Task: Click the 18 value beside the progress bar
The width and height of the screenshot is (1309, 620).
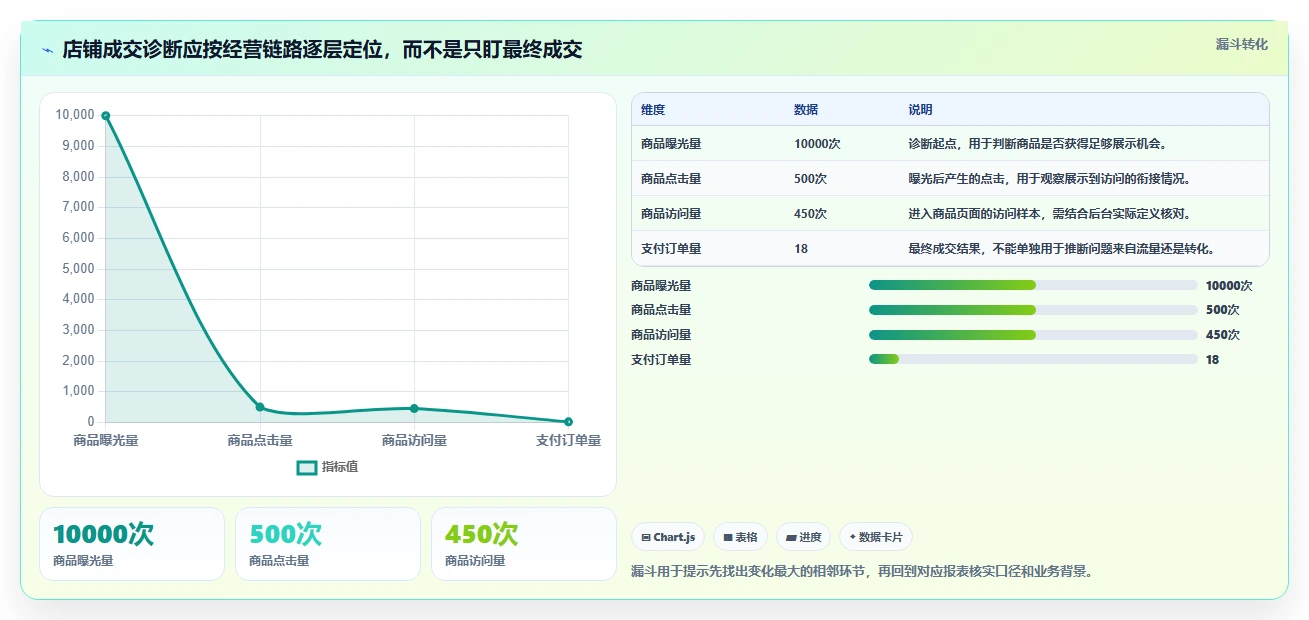Action: tap(1212, 360)
